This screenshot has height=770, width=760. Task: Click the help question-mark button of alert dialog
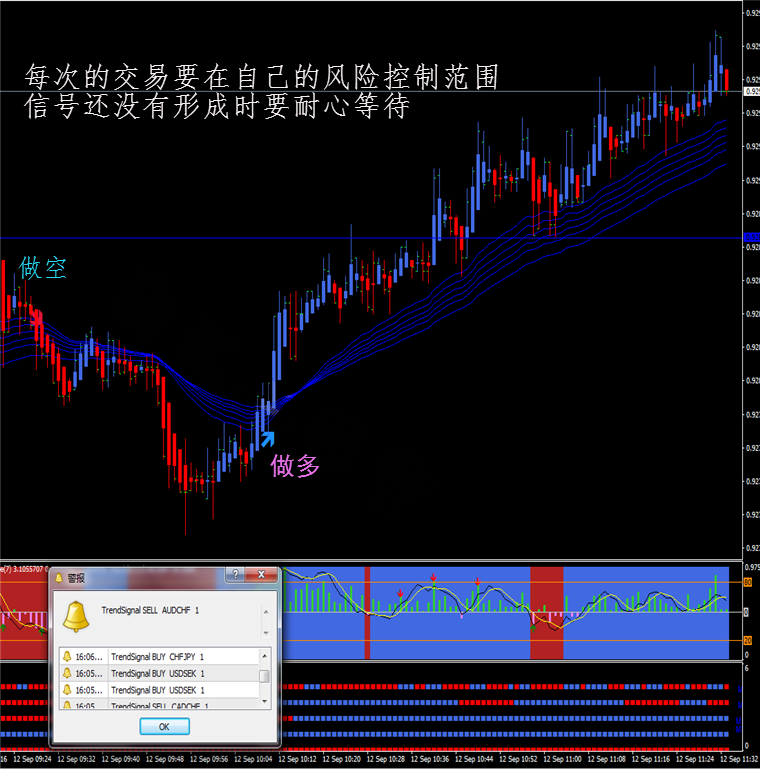[x=235, y=575]
